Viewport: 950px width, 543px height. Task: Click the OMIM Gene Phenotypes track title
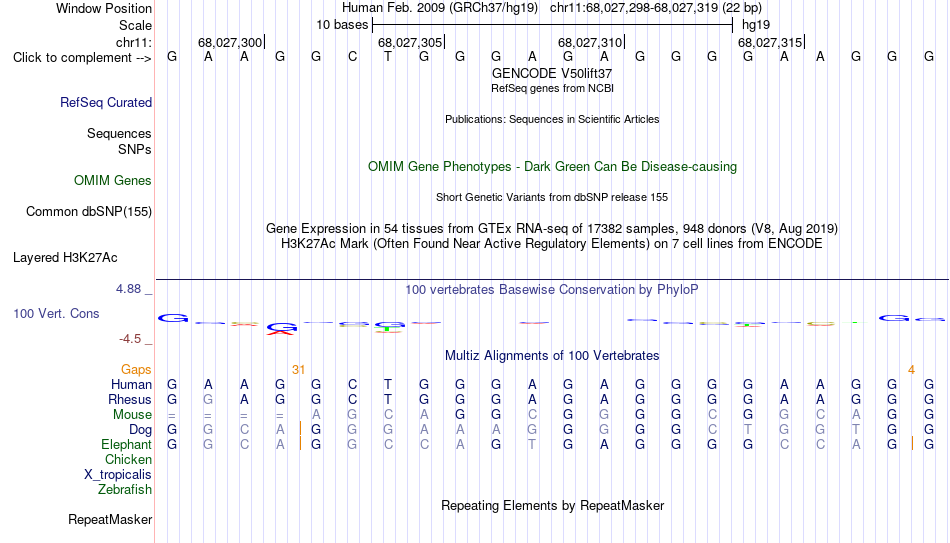click(x=553, y=167)
